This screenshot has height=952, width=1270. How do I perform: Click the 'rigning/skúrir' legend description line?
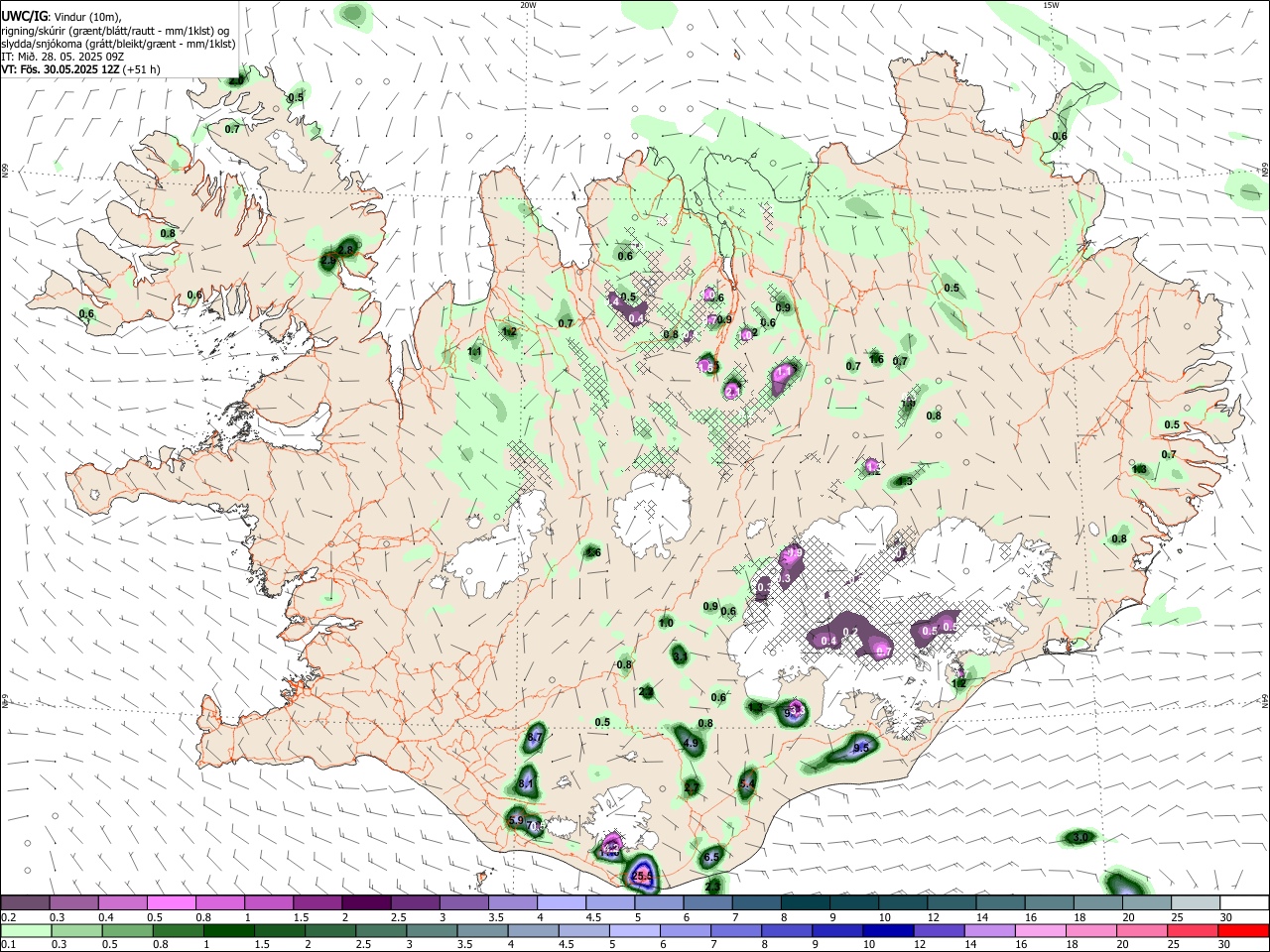[x=117, y=31]
